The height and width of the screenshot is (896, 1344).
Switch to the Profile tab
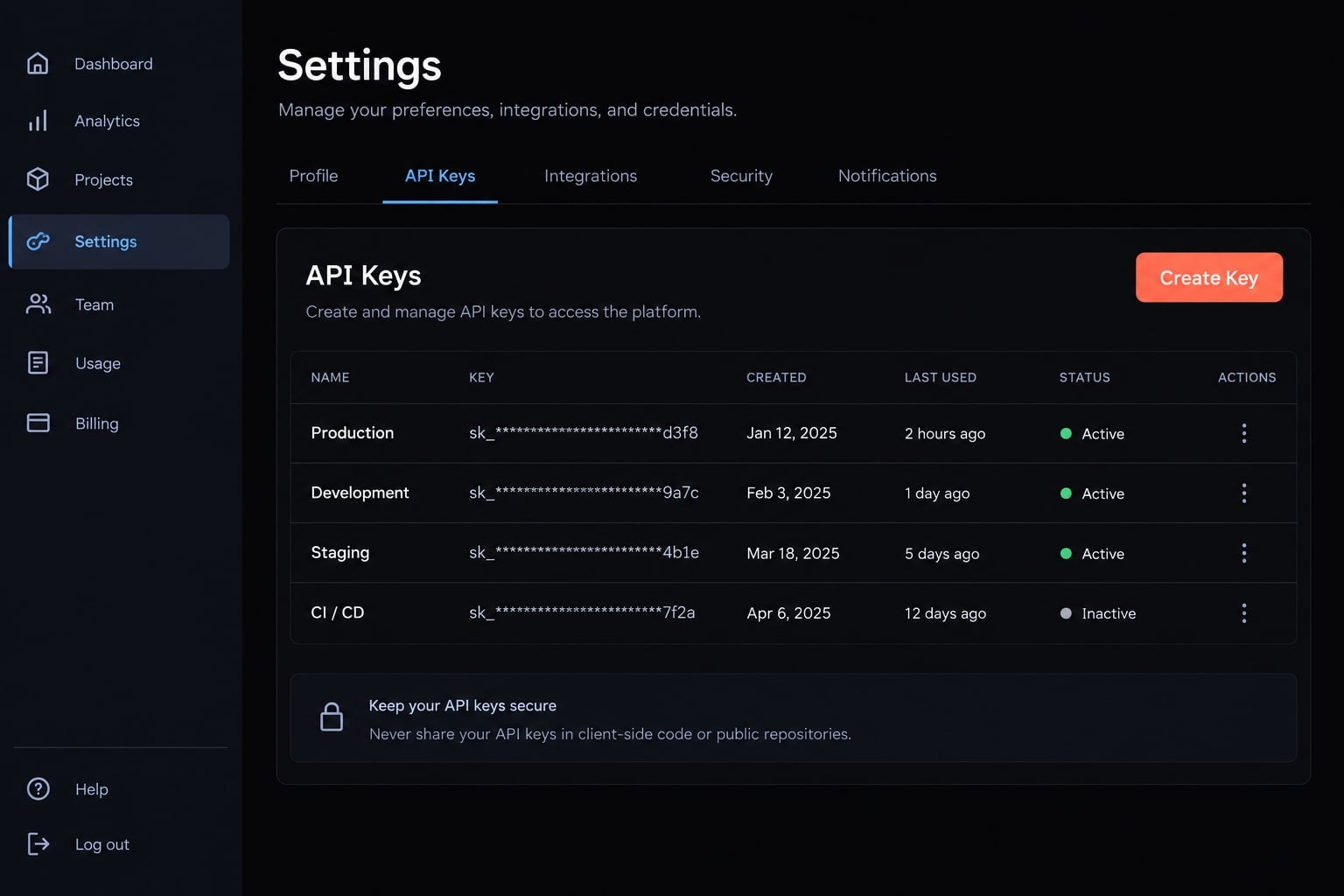[313, 176]
